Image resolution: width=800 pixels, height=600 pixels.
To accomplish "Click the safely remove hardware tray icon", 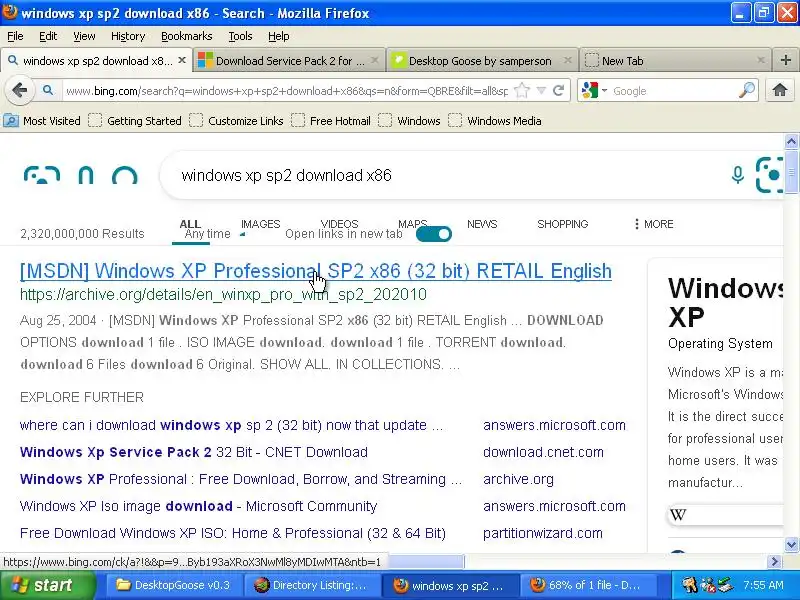I will [725, 585].
